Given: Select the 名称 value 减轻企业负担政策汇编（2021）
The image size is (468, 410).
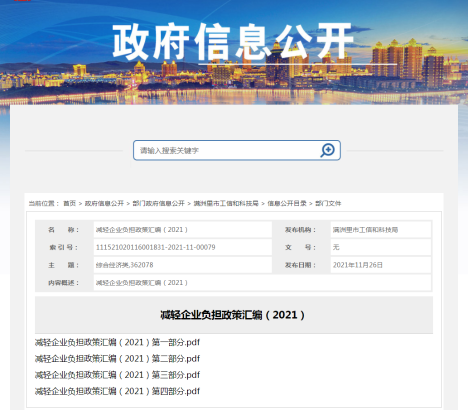Looking at the screenshot, I should 142,230.
